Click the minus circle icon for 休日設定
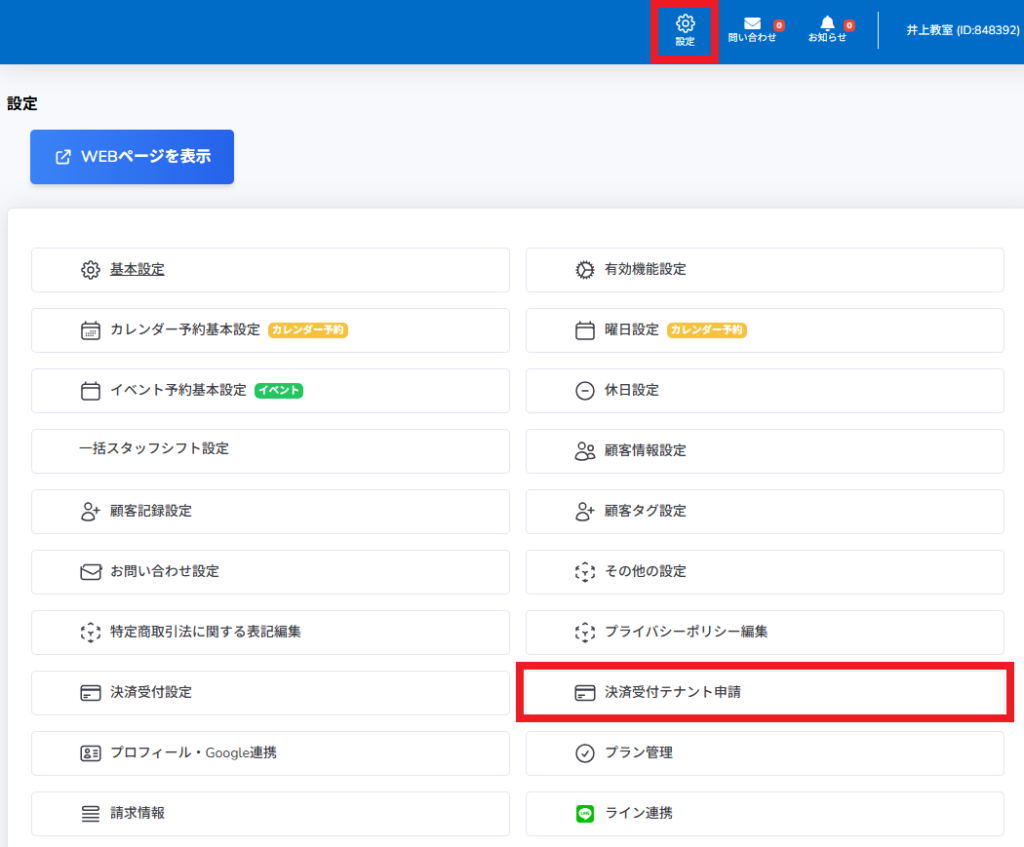1024x847 pixels. pos(585,391)
